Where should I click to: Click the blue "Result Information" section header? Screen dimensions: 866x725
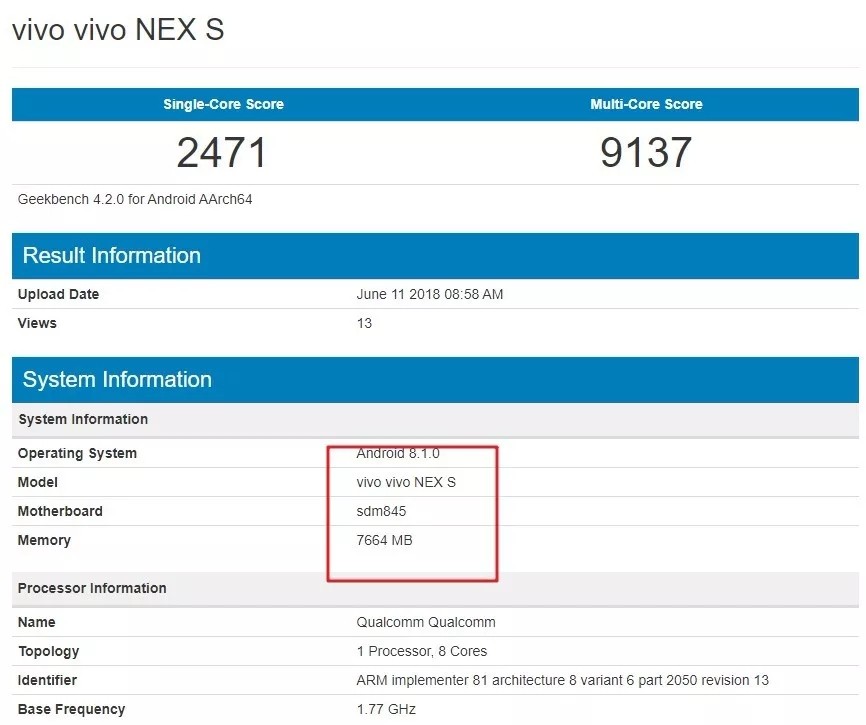[435, 256]
